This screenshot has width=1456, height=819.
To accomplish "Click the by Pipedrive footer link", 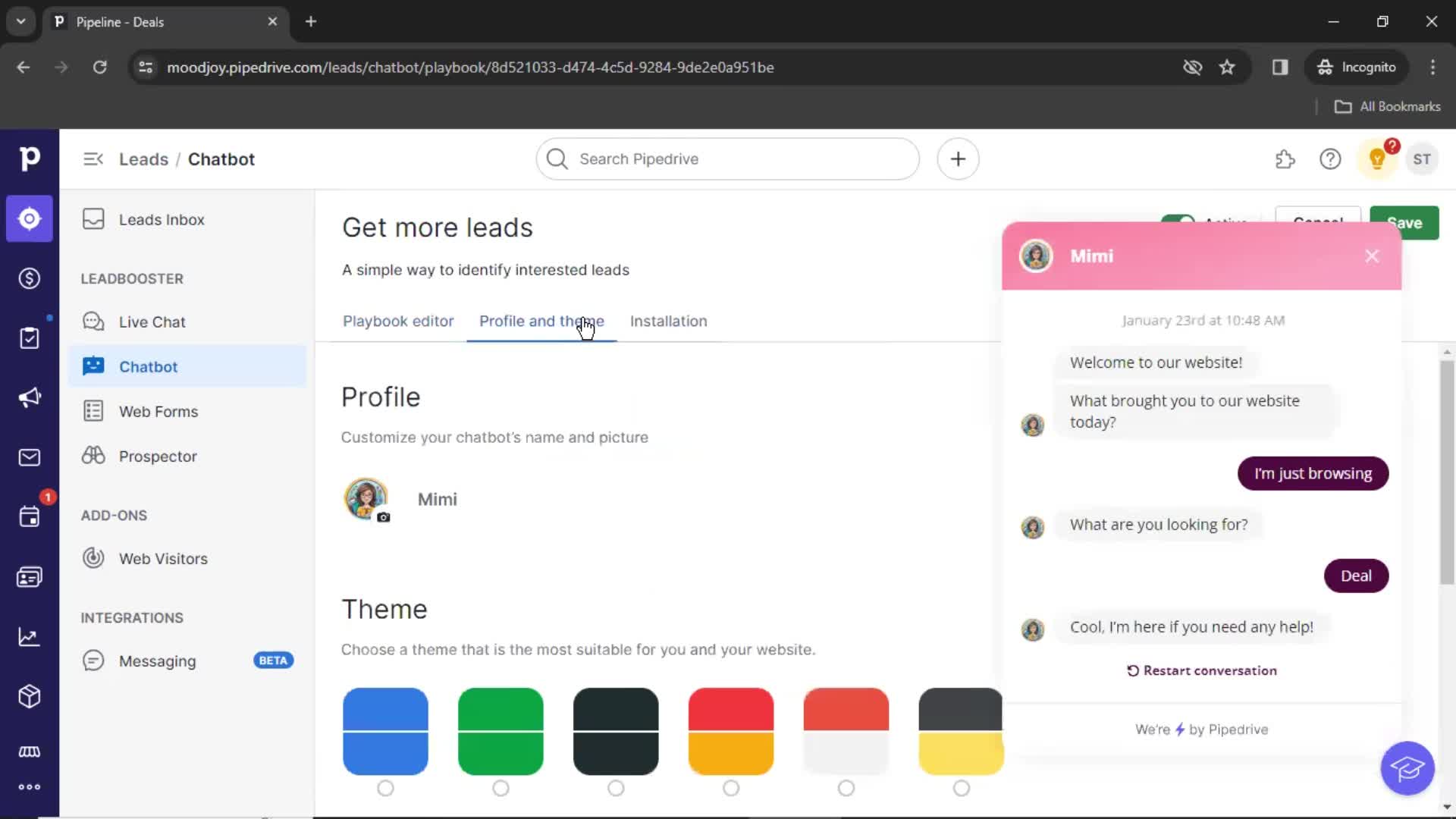I will (1201, 730).
